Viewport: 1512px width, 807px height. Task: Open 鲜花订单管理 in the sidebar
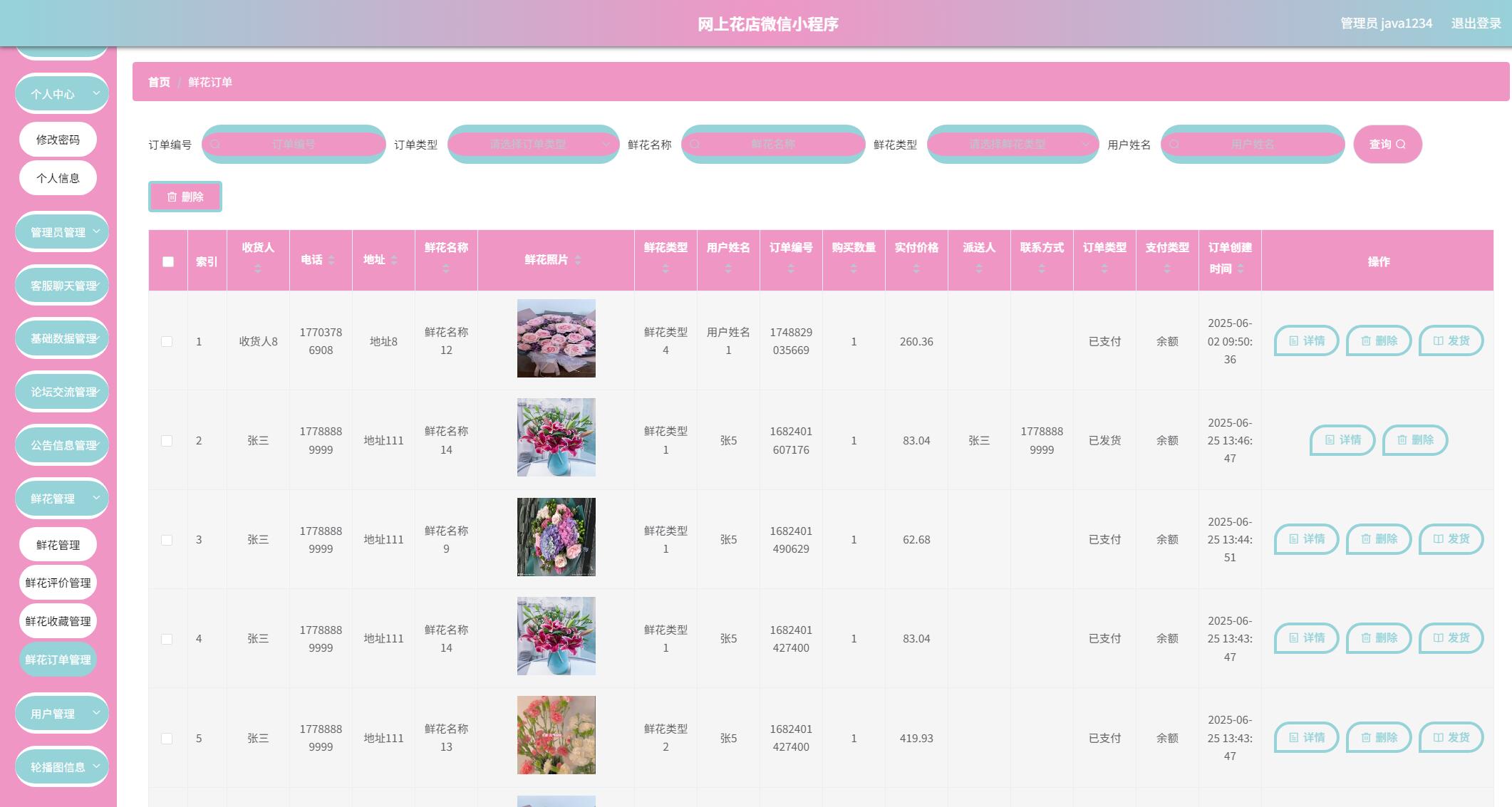[58, 660]
